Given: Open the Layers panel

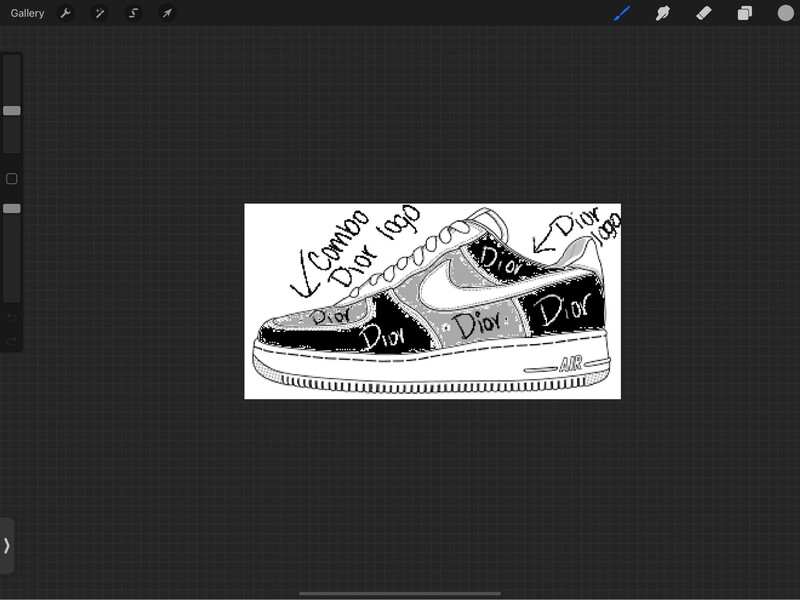Looking at the screenshot, I should coord(744,13).
